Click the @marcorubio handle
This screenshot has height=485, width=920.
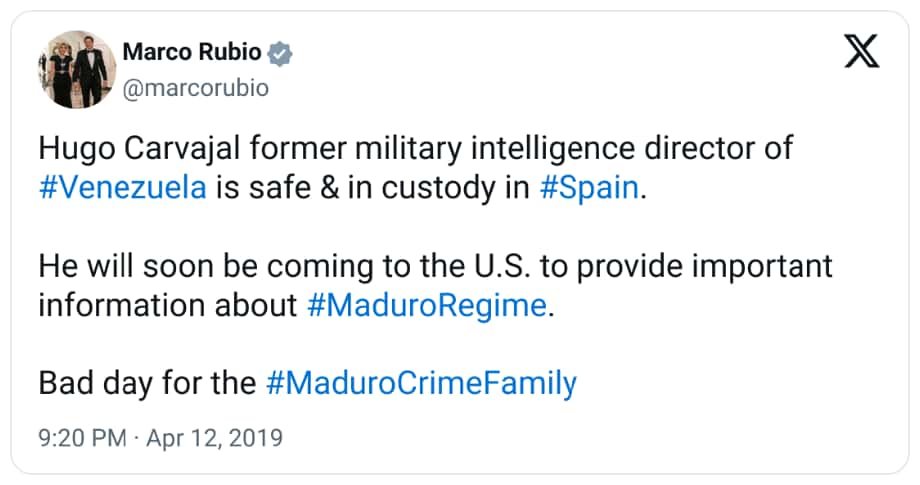(195, 88)
